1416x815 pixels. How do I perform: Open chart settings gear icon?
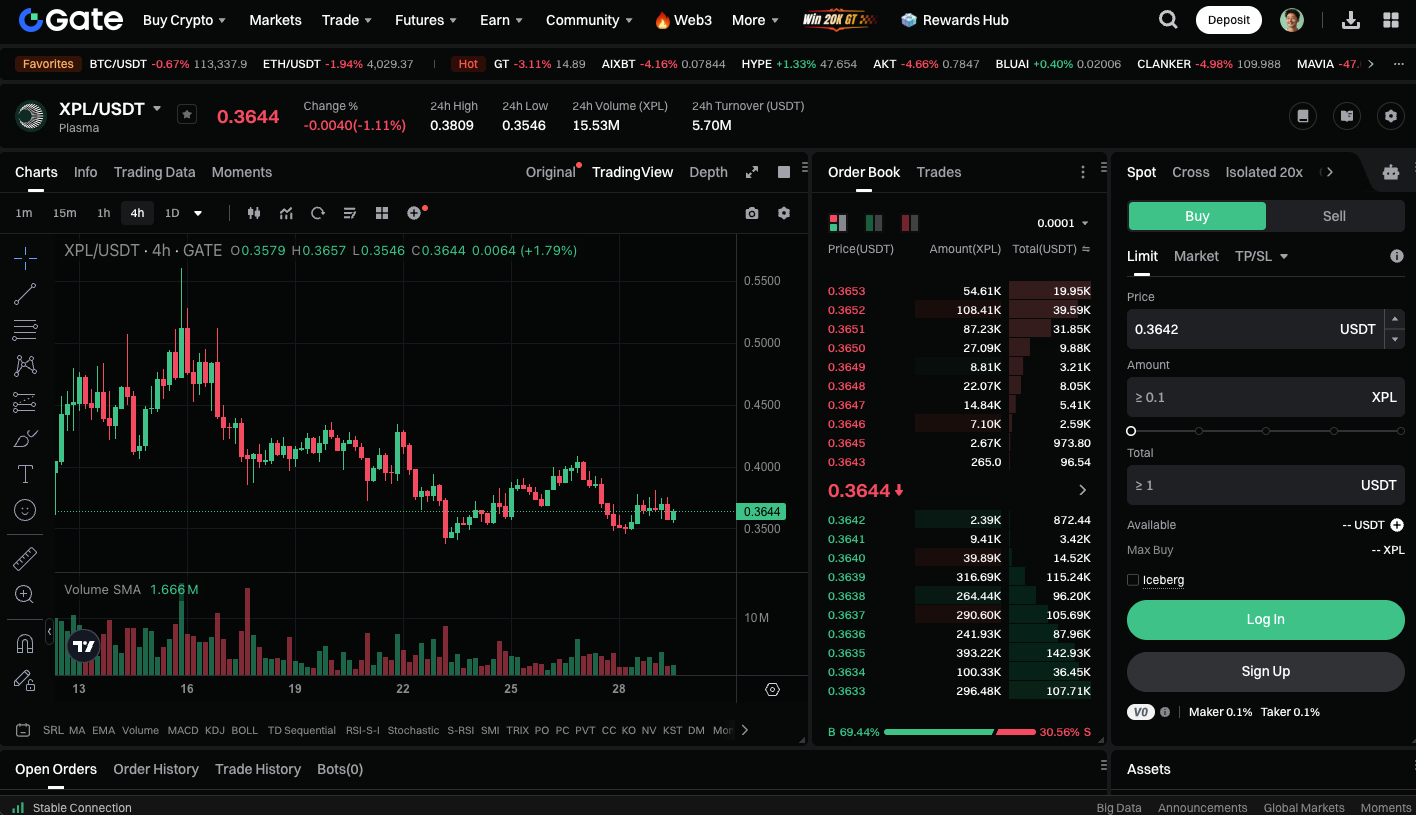click(784, 213)
